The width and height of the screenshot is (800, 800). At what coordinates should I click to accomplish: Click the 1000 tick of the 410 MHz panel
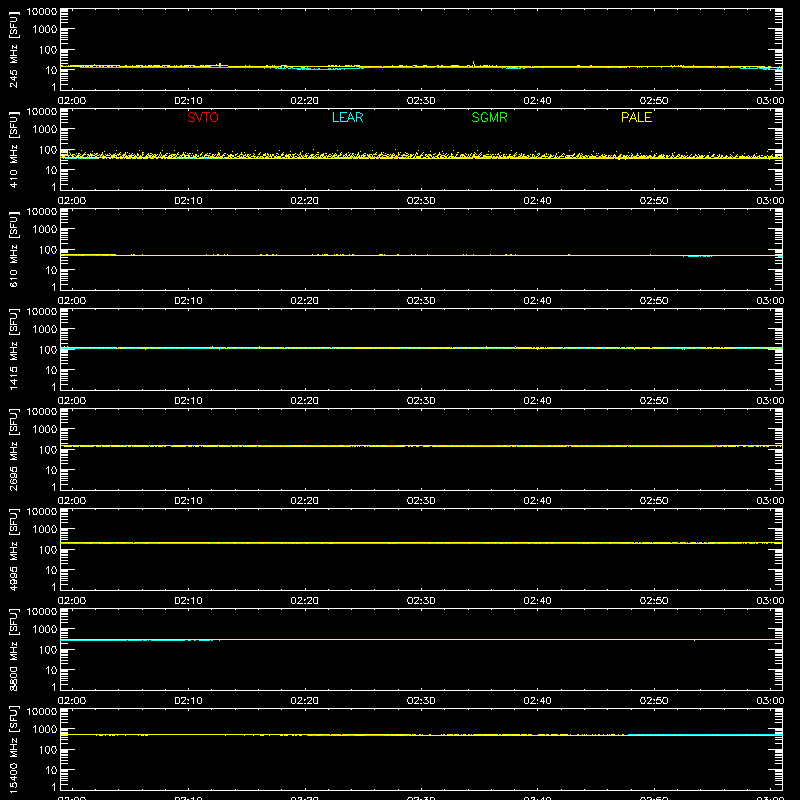[x=45, y=130]
